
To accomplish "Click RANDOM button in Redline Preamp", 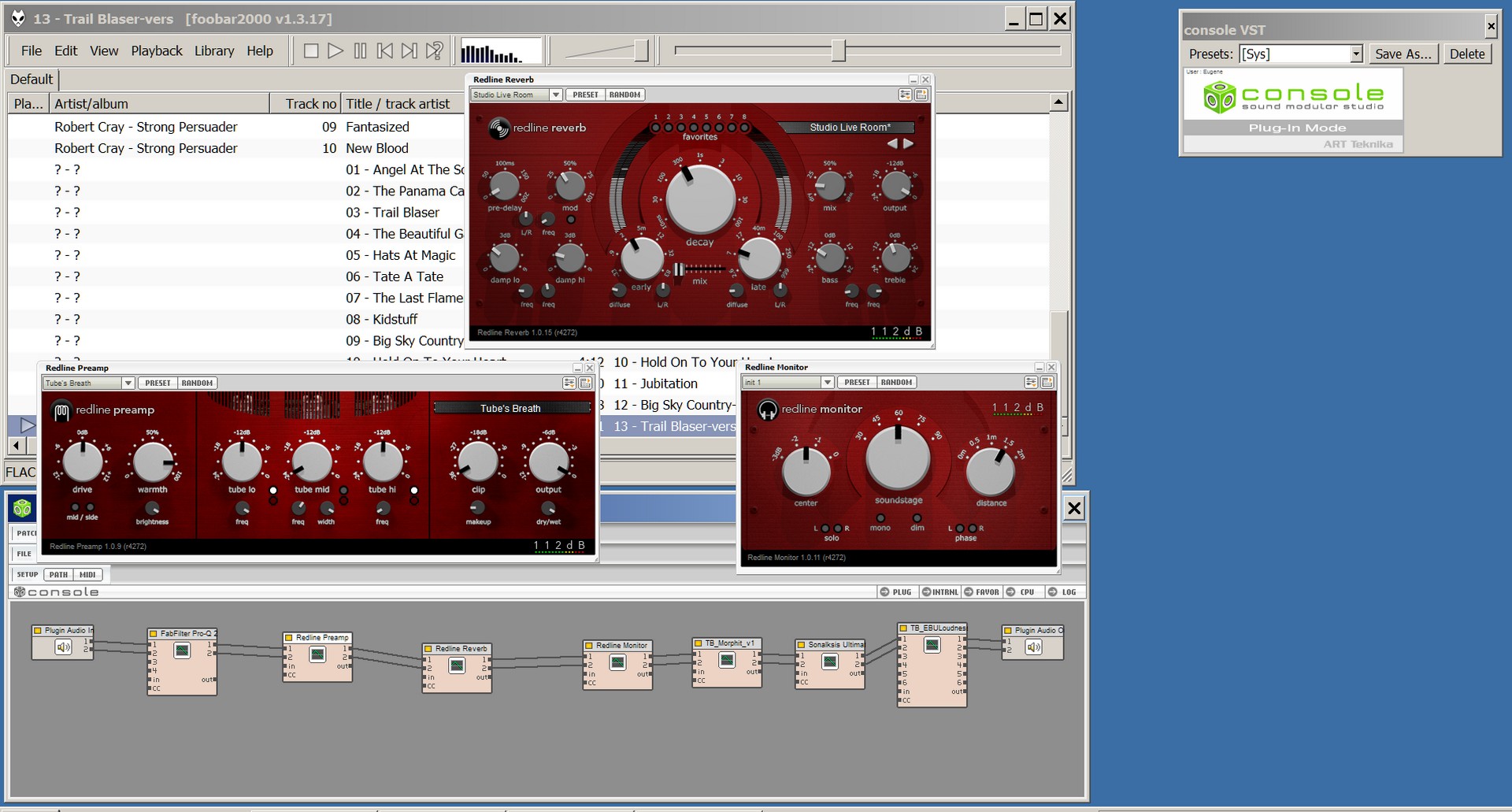I will tap(198, 384).
